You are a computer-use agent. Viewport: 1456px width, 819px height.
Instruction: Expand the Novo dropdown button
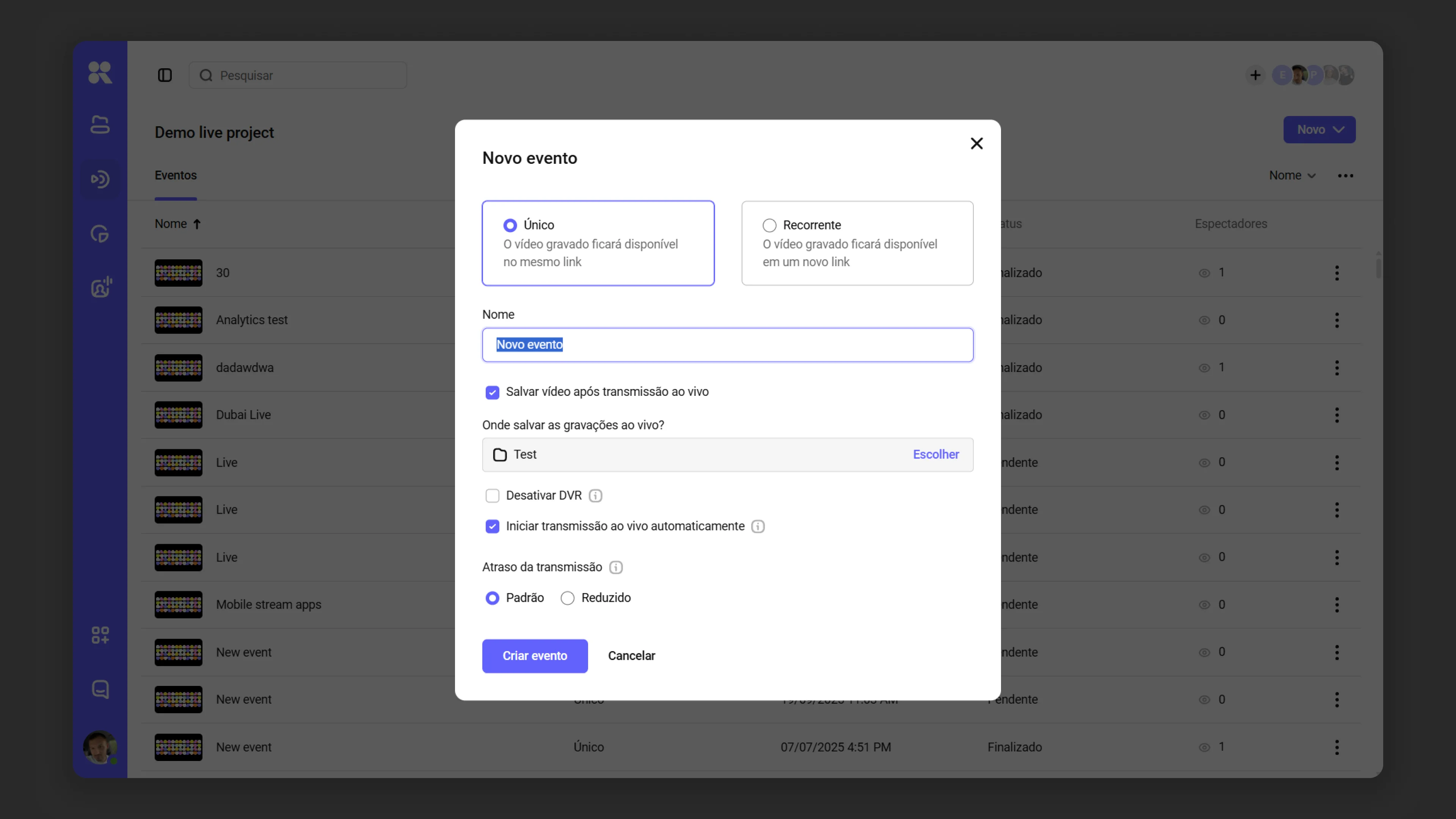(x=1319, y=129)
